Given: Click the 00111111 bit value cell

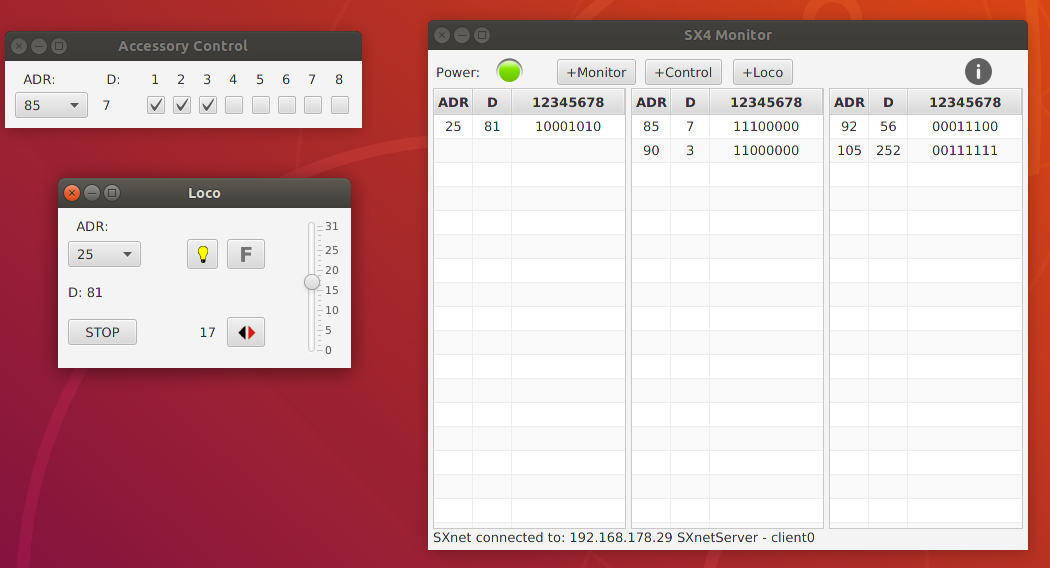Looking at the screenshot, I should (x=965, y=151).
